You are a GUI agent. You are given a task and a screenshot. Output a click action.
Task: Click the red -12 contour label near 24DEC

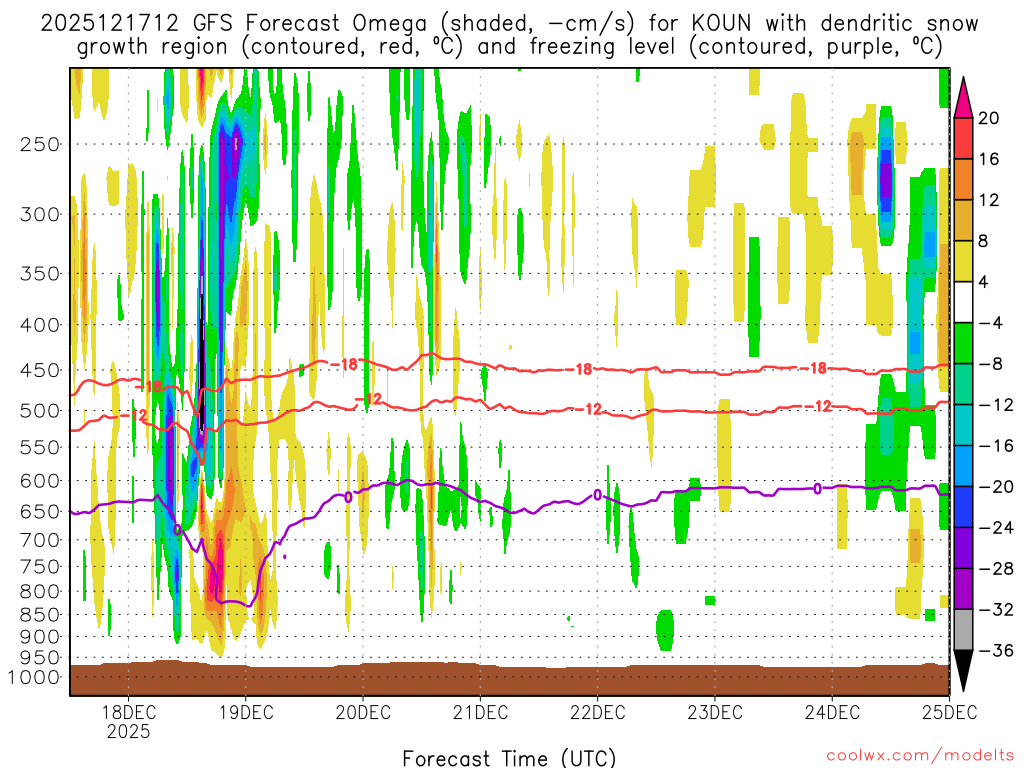point(819,407)
